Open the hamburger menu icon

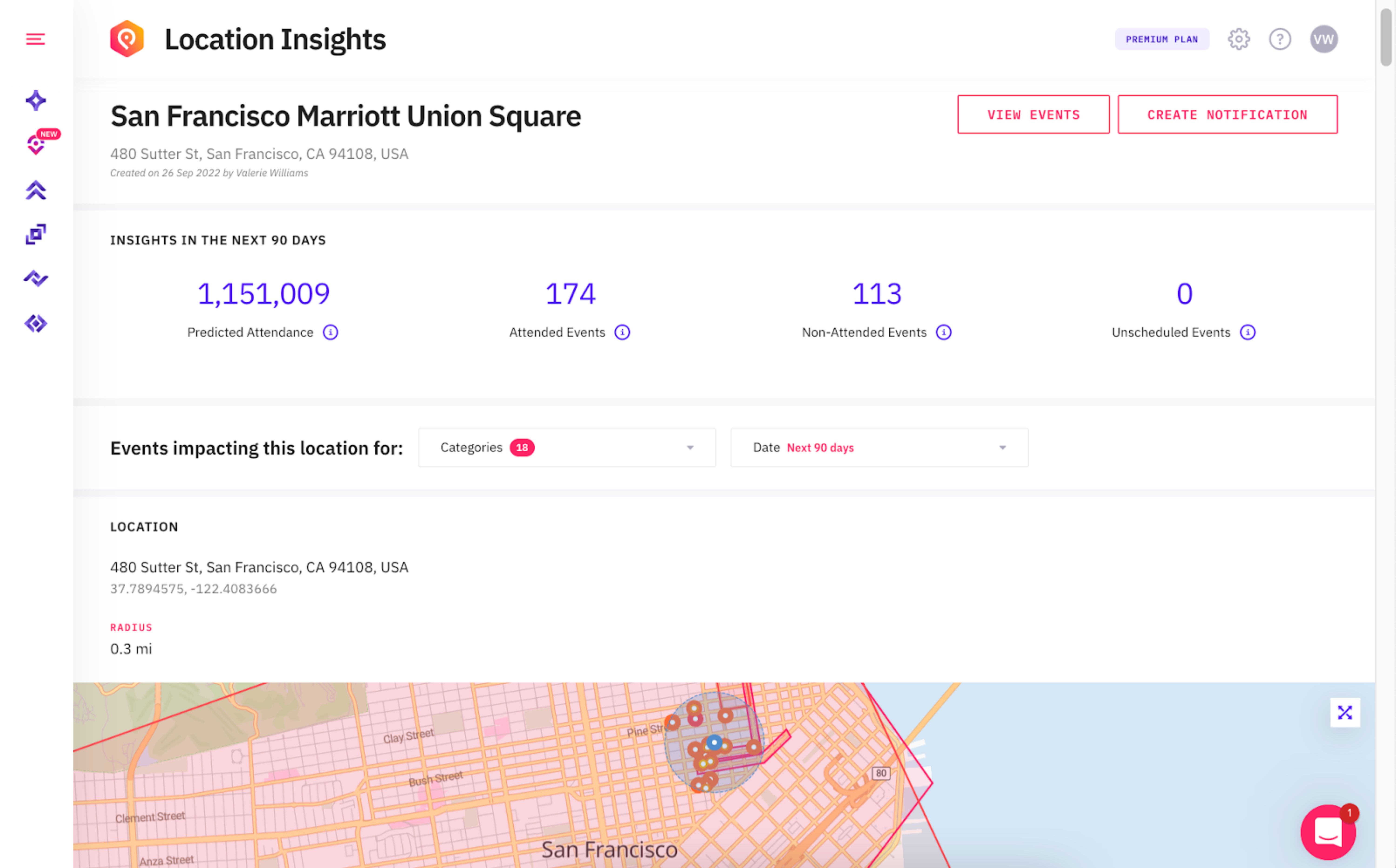(36, 39)
